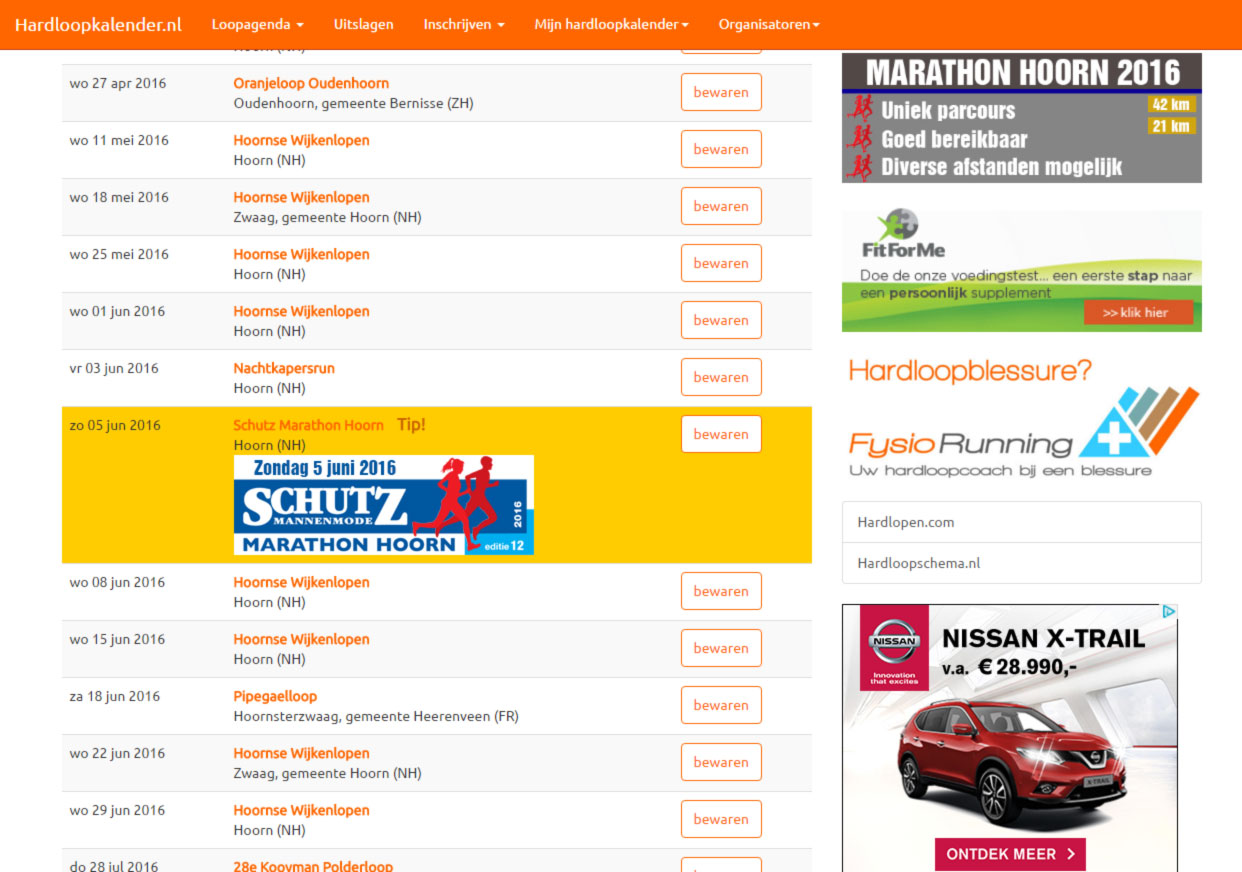The width and height of the screenshot is (1242, 872).
Task: Click the Schutz Marathon Hoorn banner image
Action: [383, 505]
